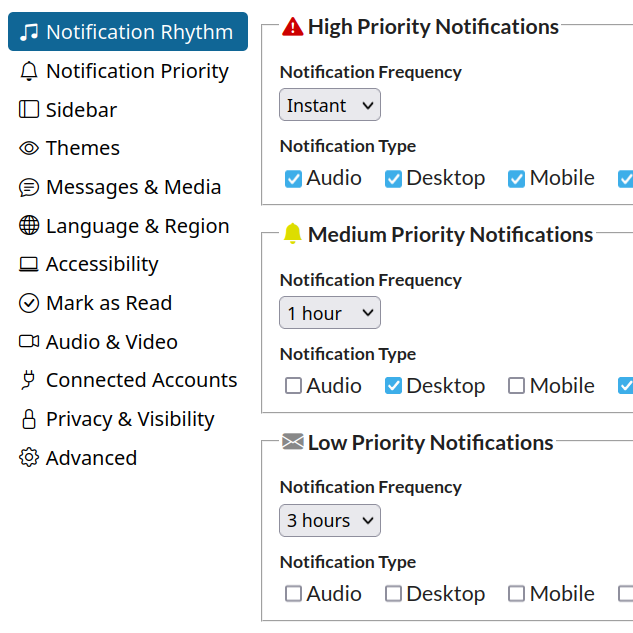Click the gear icon beside Advanced
The height and width of the screenshot is (633, 633).
pos(29,458)
